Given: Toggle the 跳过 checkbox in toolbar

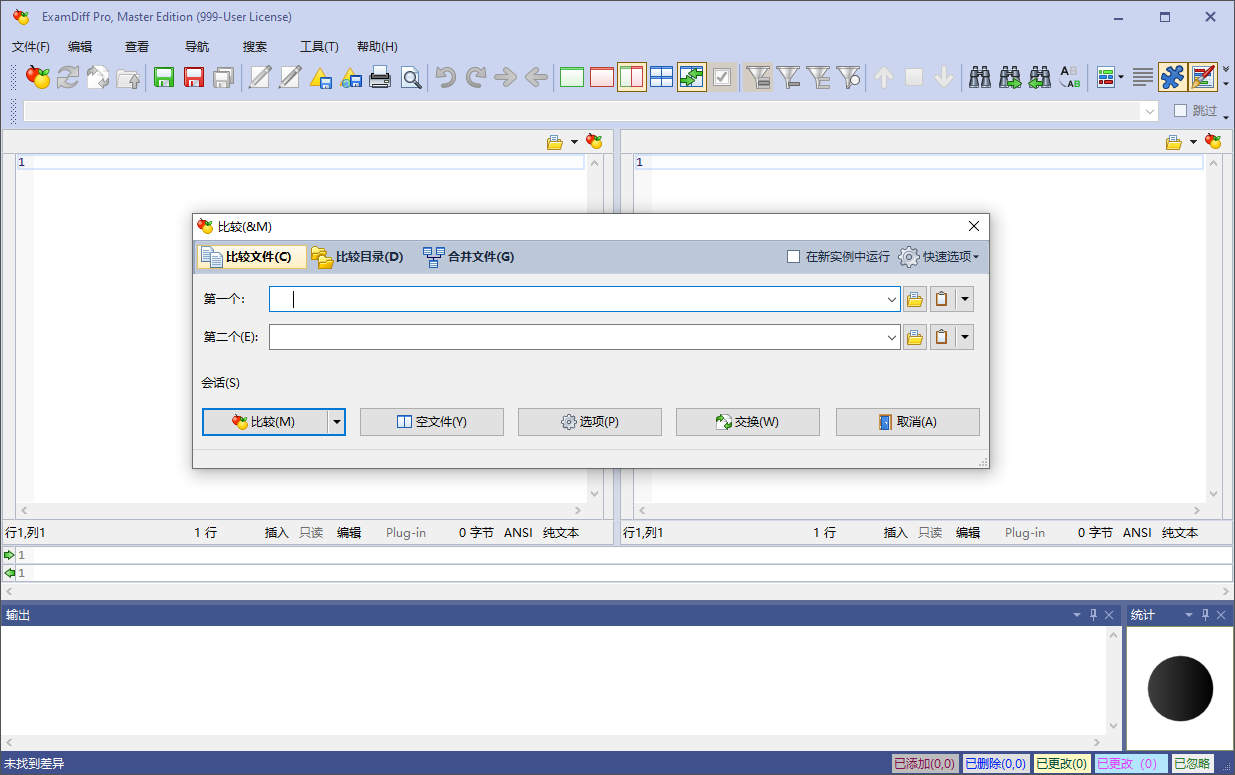Looking at the screenshot, I should 1181,111.
